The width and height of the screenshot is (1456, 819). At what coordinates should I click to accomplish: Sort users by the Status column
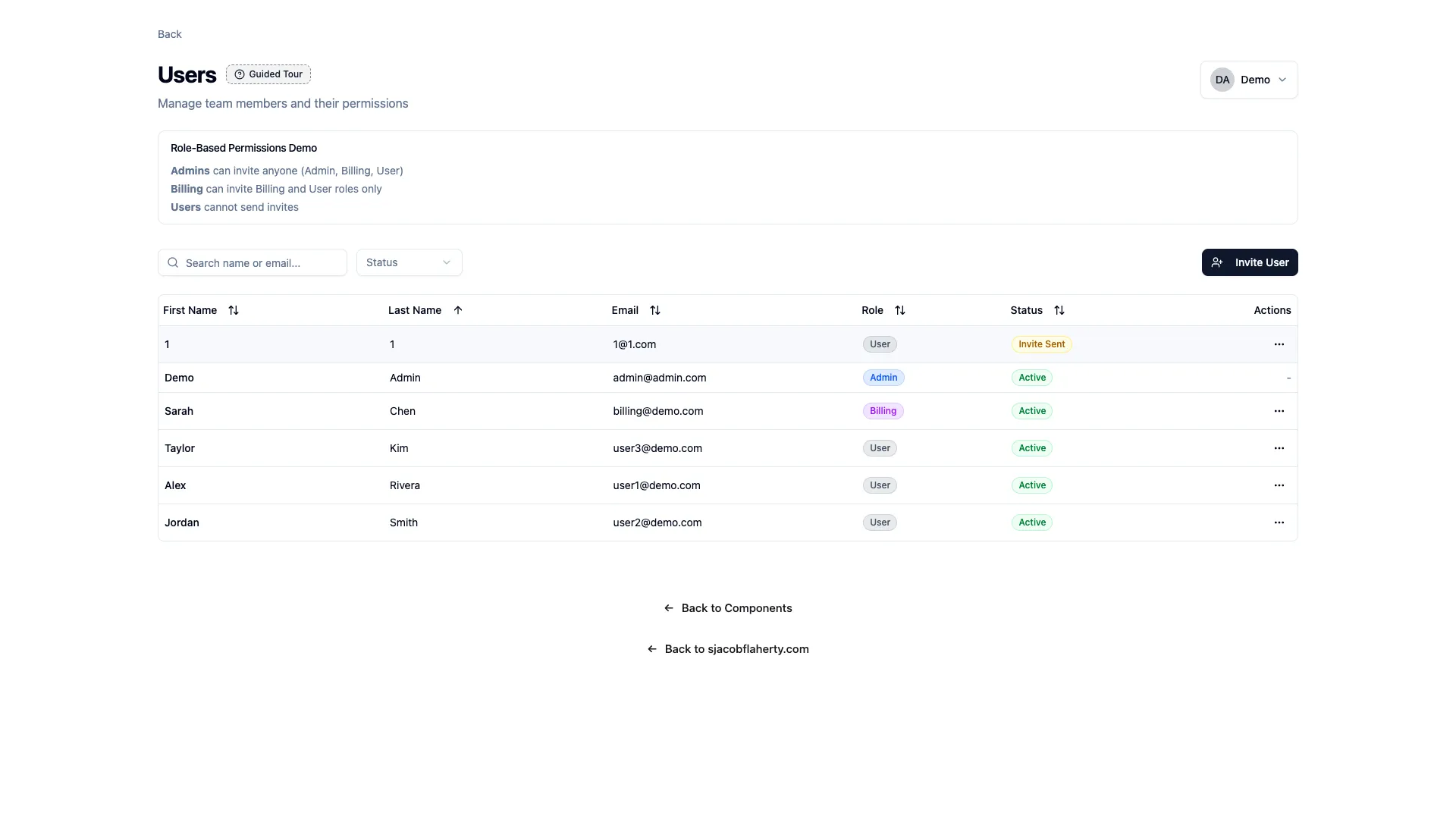[1059, 310]
